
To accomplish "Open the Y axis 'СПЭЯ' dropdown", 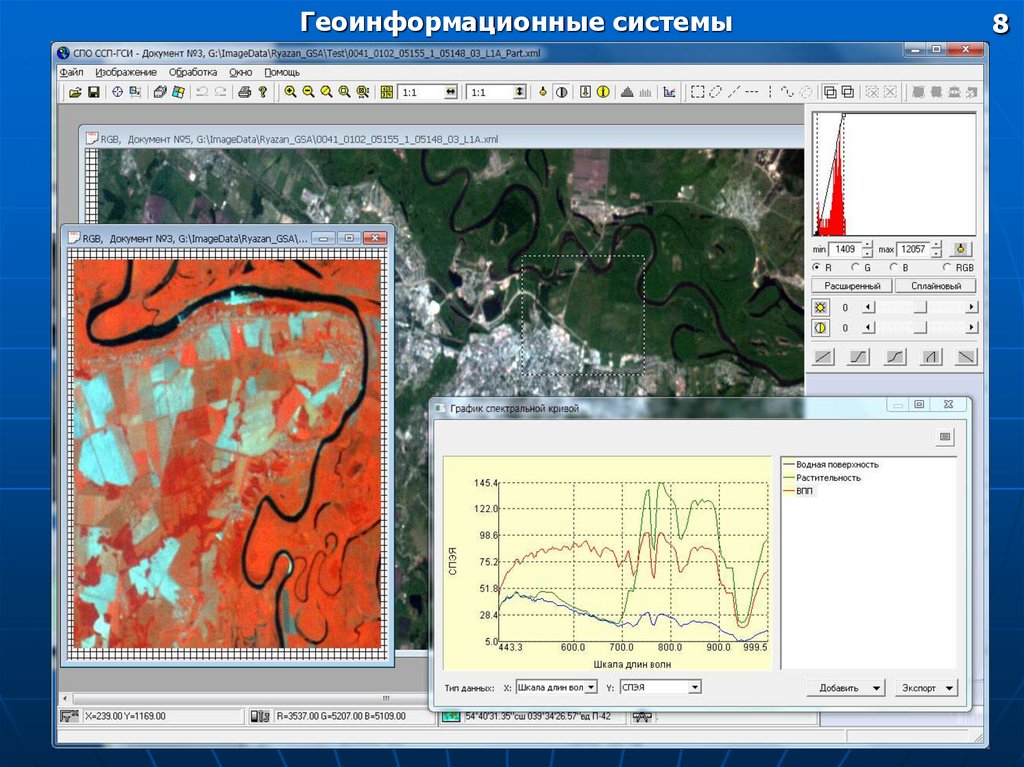I will (x=694, y=687).
